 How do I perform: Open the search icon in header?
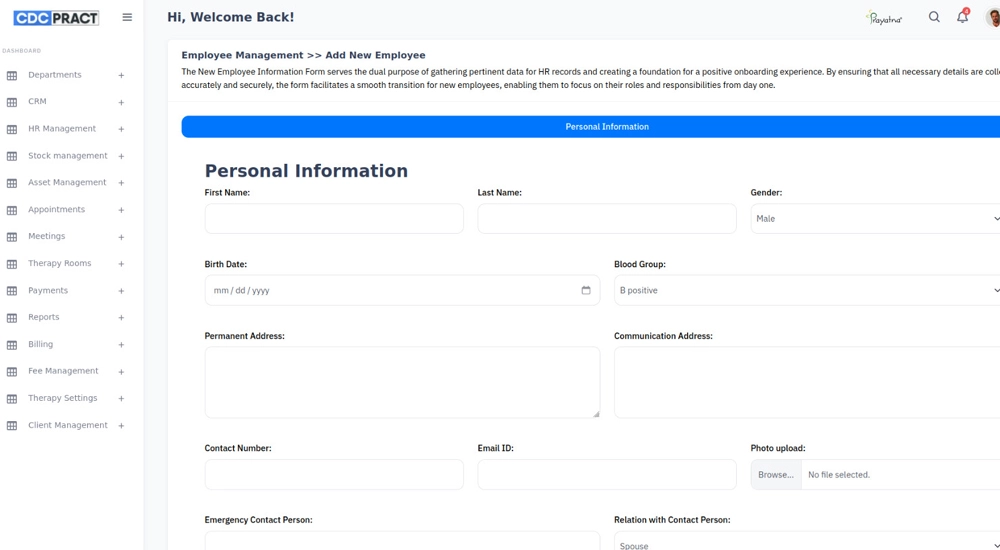[934, 17]
